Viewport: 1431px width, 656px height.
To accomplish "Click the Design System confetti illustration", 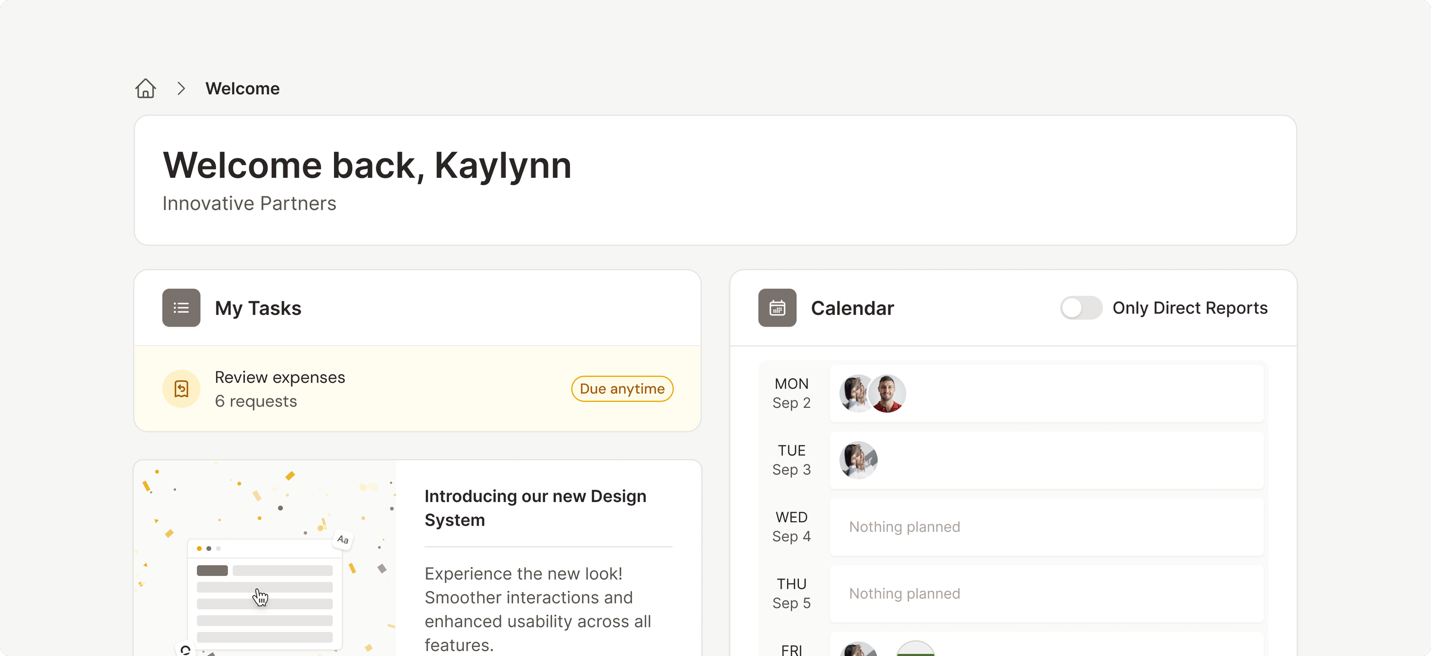I will tap(265, 560).
